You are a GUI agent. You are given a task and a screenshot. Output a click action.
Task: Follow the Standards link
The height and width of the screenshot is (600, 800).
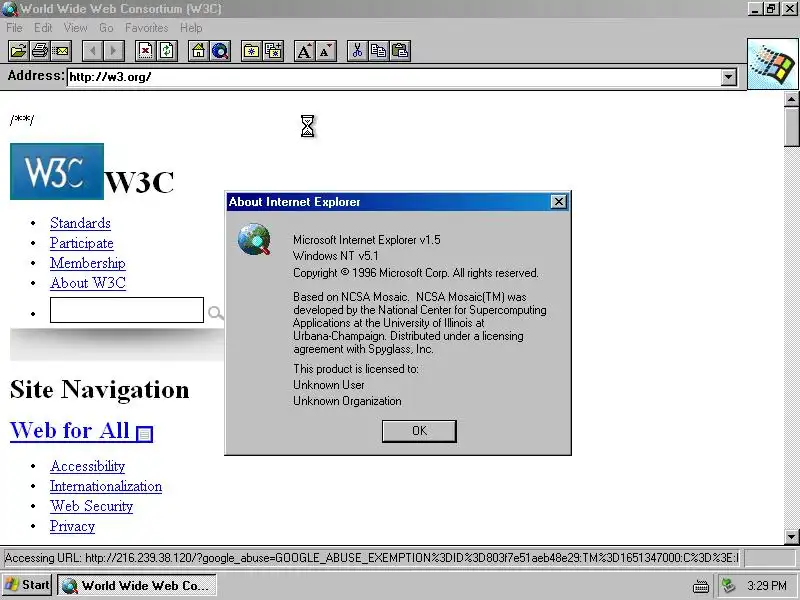(80, 223)
